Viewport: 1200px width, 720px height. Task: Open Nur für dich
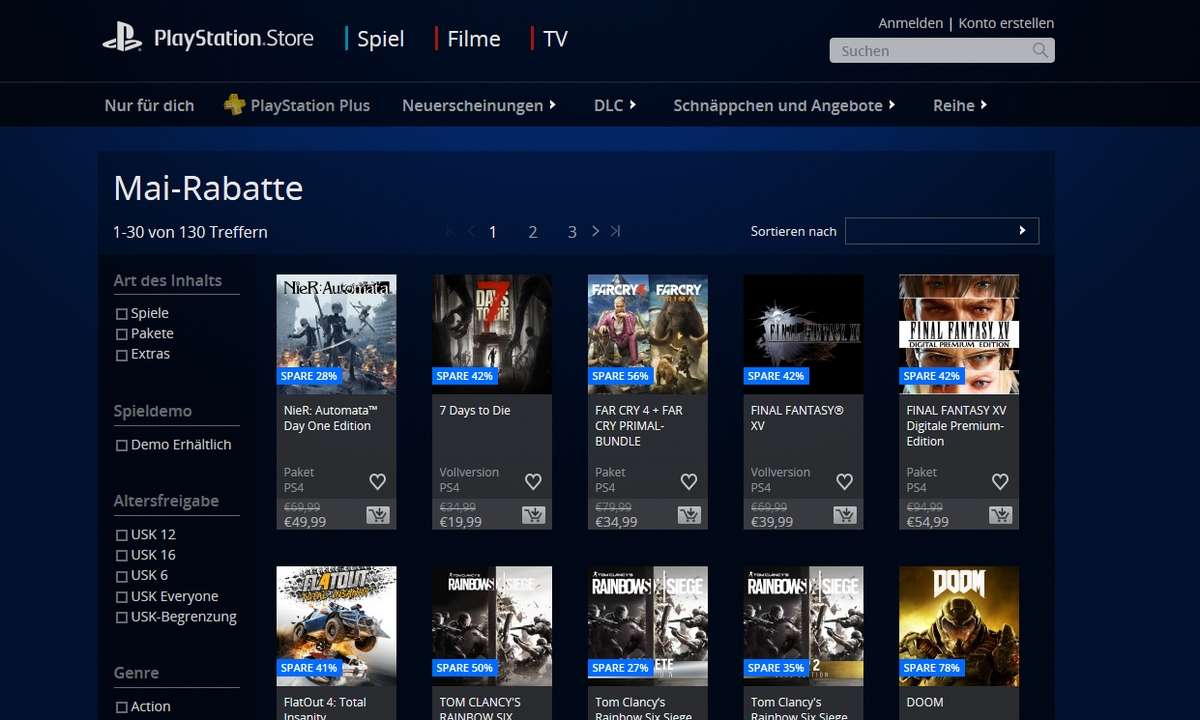tap(149, 105)
